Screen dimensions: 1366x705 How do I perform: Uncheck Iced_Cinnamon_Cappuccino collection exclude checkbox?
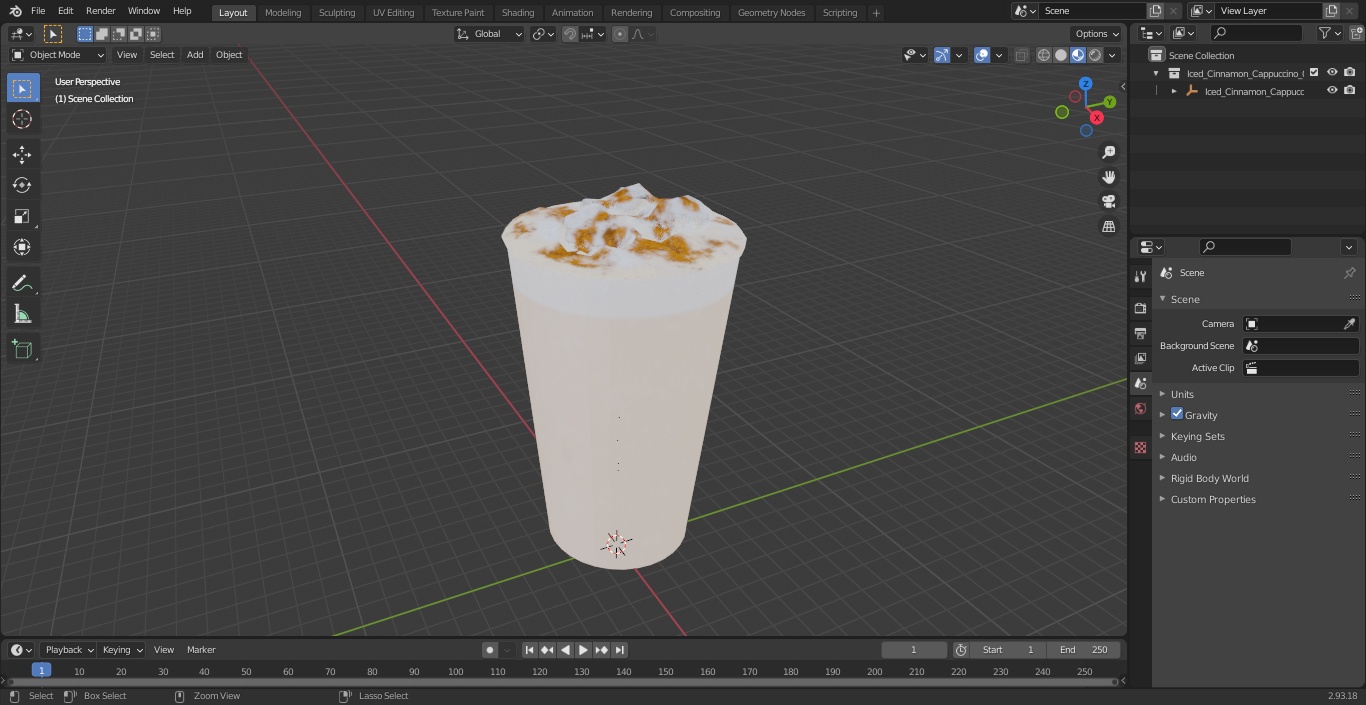click(1314, 72)
